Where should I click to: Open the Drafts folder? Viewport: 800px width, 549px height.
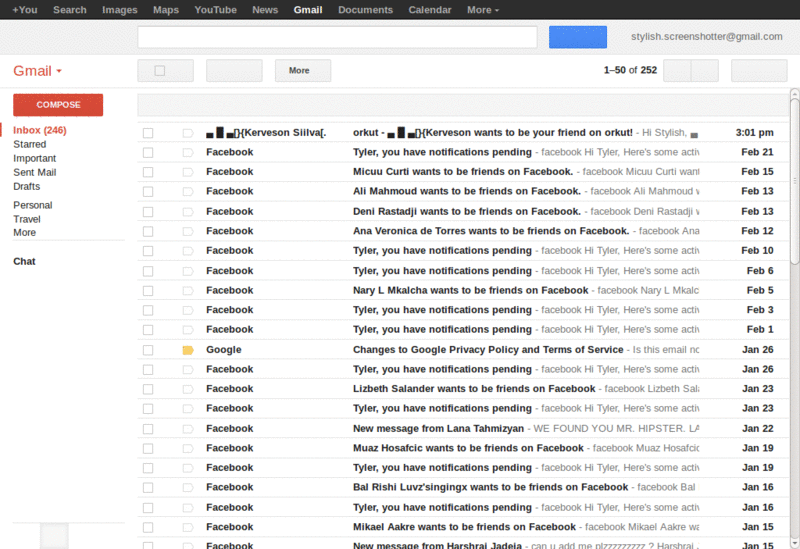27,186
